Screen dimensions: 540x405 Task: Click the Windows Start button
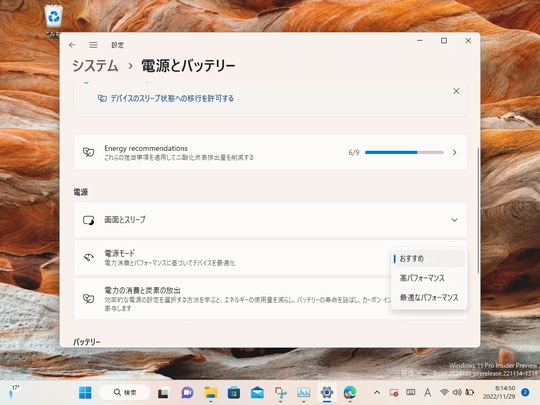(x=85, y=392)
